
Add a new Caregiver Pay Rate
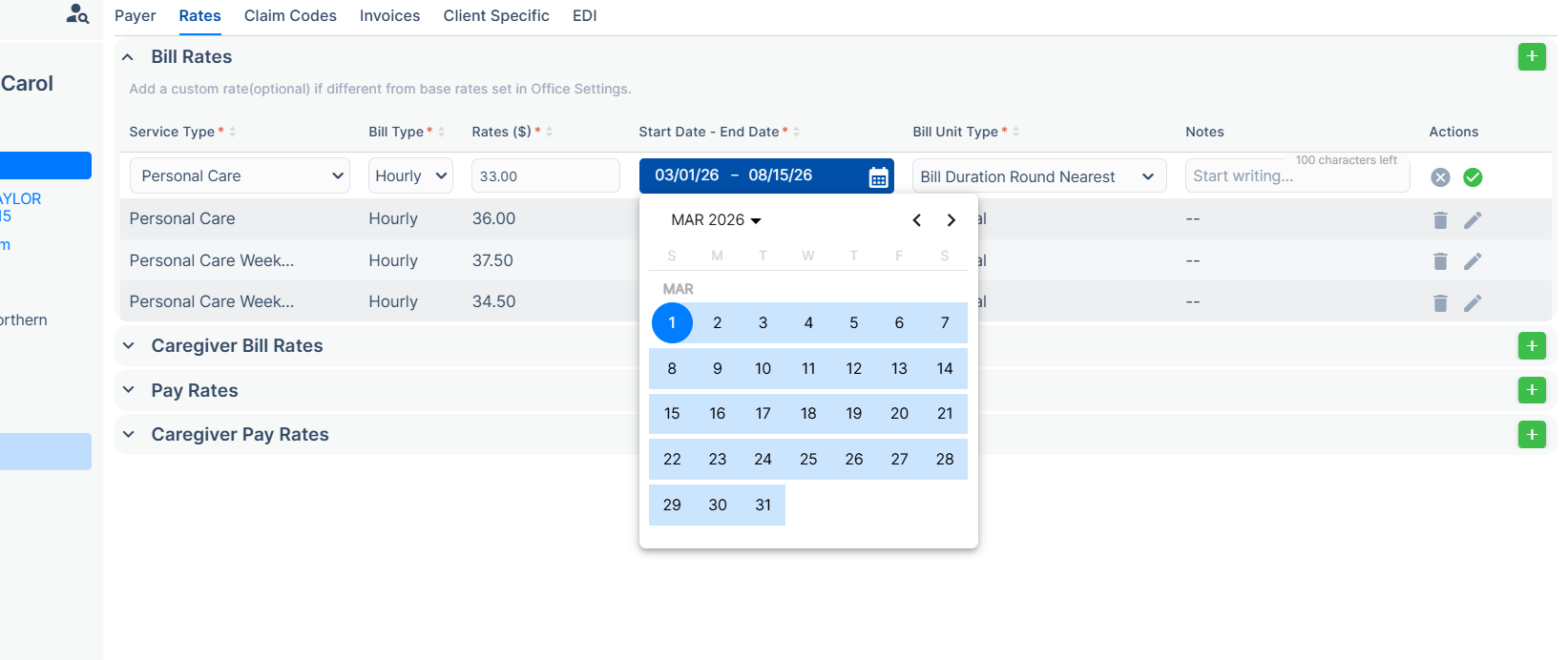pyautogui.click(x=1532, y=434)
